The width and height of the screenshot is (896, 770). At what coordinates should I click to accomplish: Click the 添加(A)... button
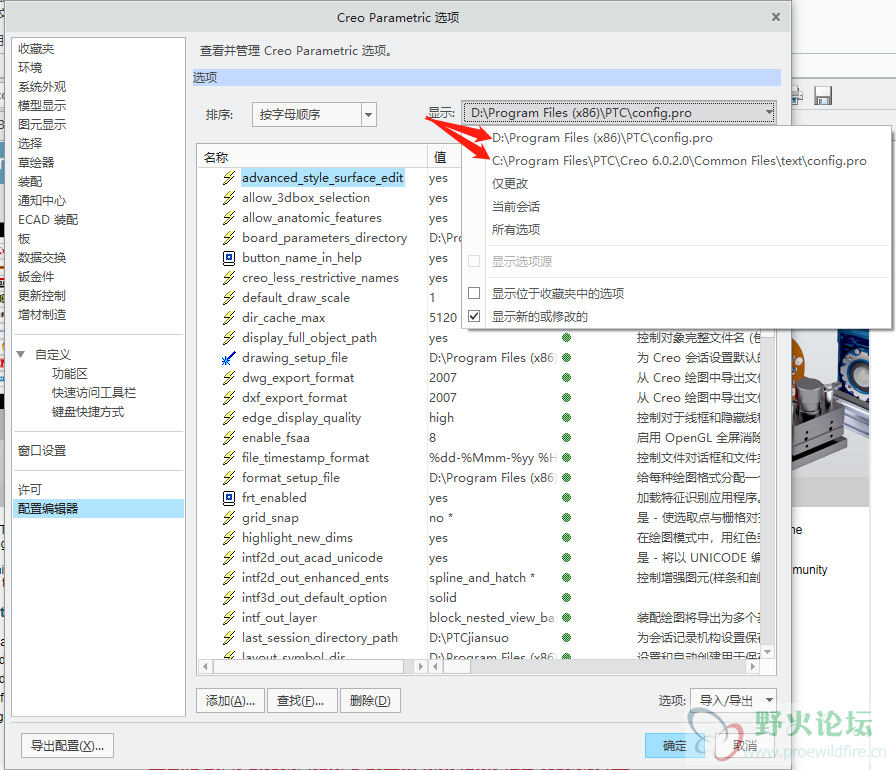point(230,700)
